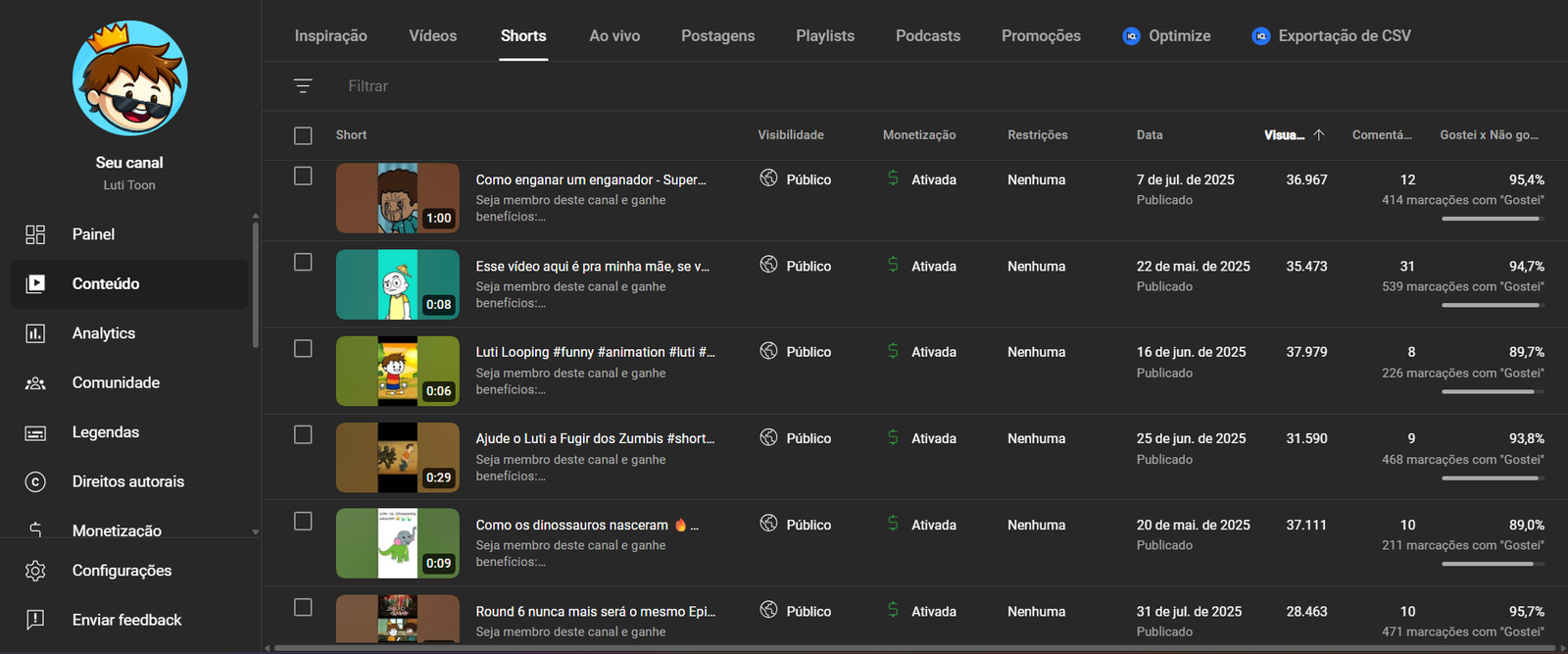Viewport: 1568px width, 654px height.
Task: Click the channel avatar with crown
Action: 129,78
